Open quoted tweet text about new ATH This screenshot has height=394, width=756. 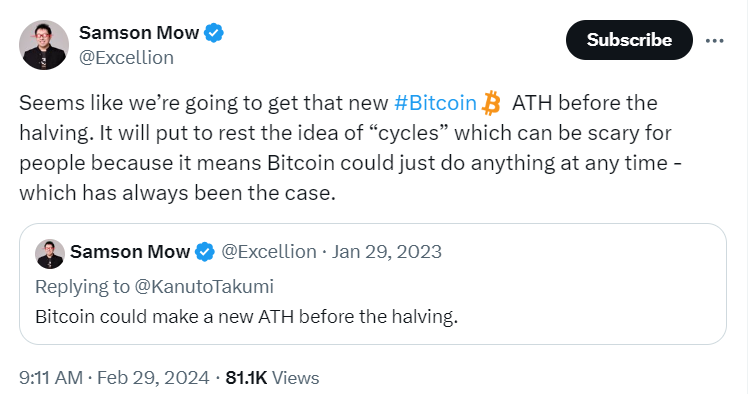(x=246, y=317)
